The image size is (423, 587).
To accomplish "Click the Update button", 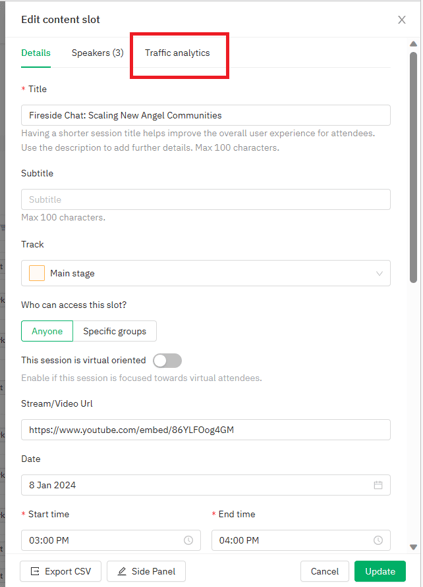I will [380, 571].
